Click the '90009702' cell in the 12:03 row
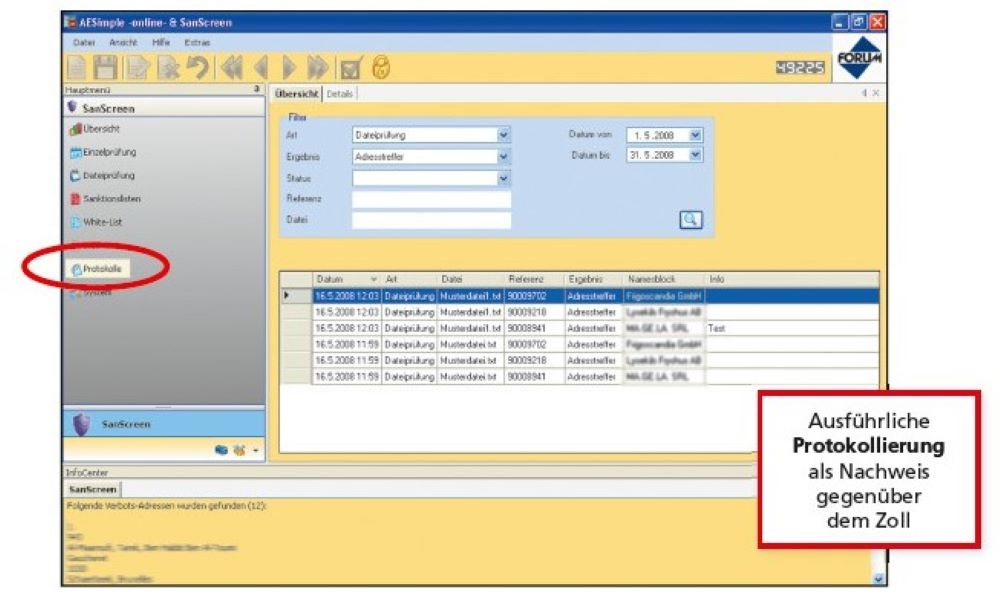The height and width of the screenshot is (603, 1000). 534,296
